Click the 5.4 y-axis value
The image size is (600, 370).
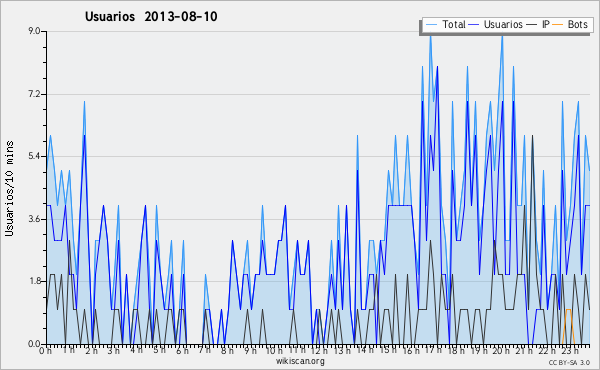[34, 156]
